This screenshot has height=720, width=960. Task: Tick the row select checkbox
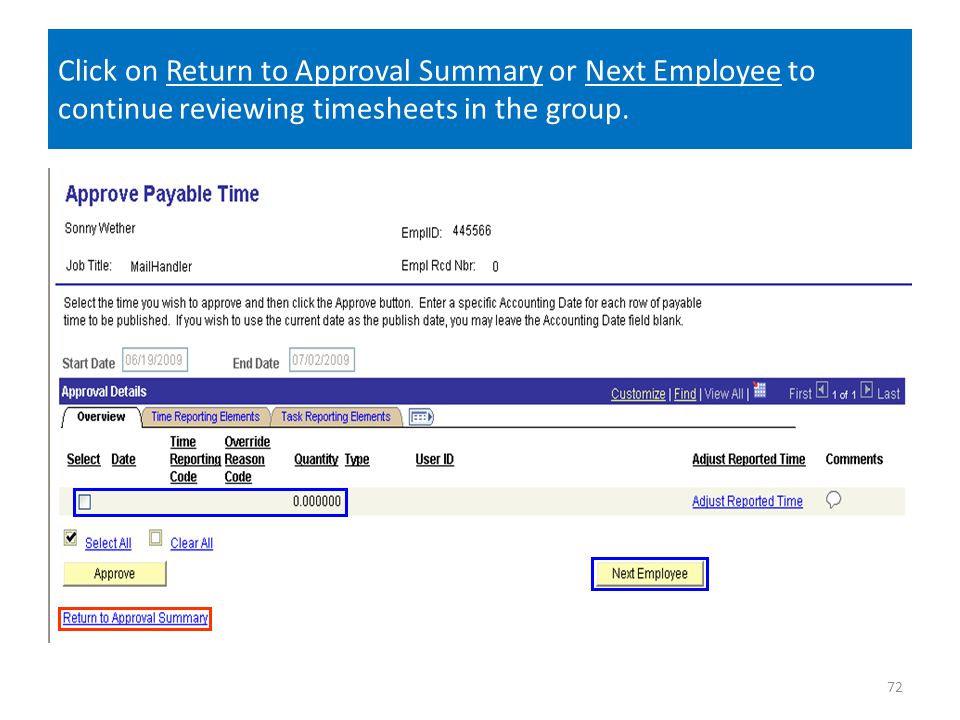coord(85,502)
